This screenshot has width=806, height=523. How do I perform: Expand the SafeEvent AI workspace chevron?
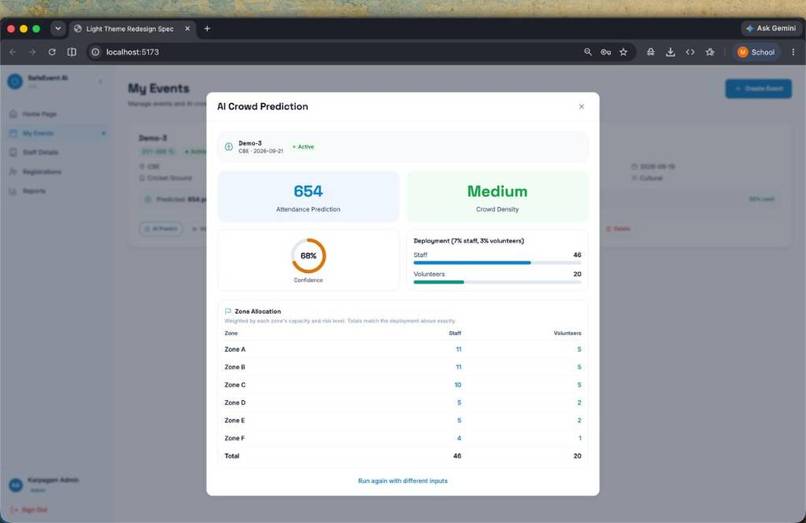click(100, 81)
